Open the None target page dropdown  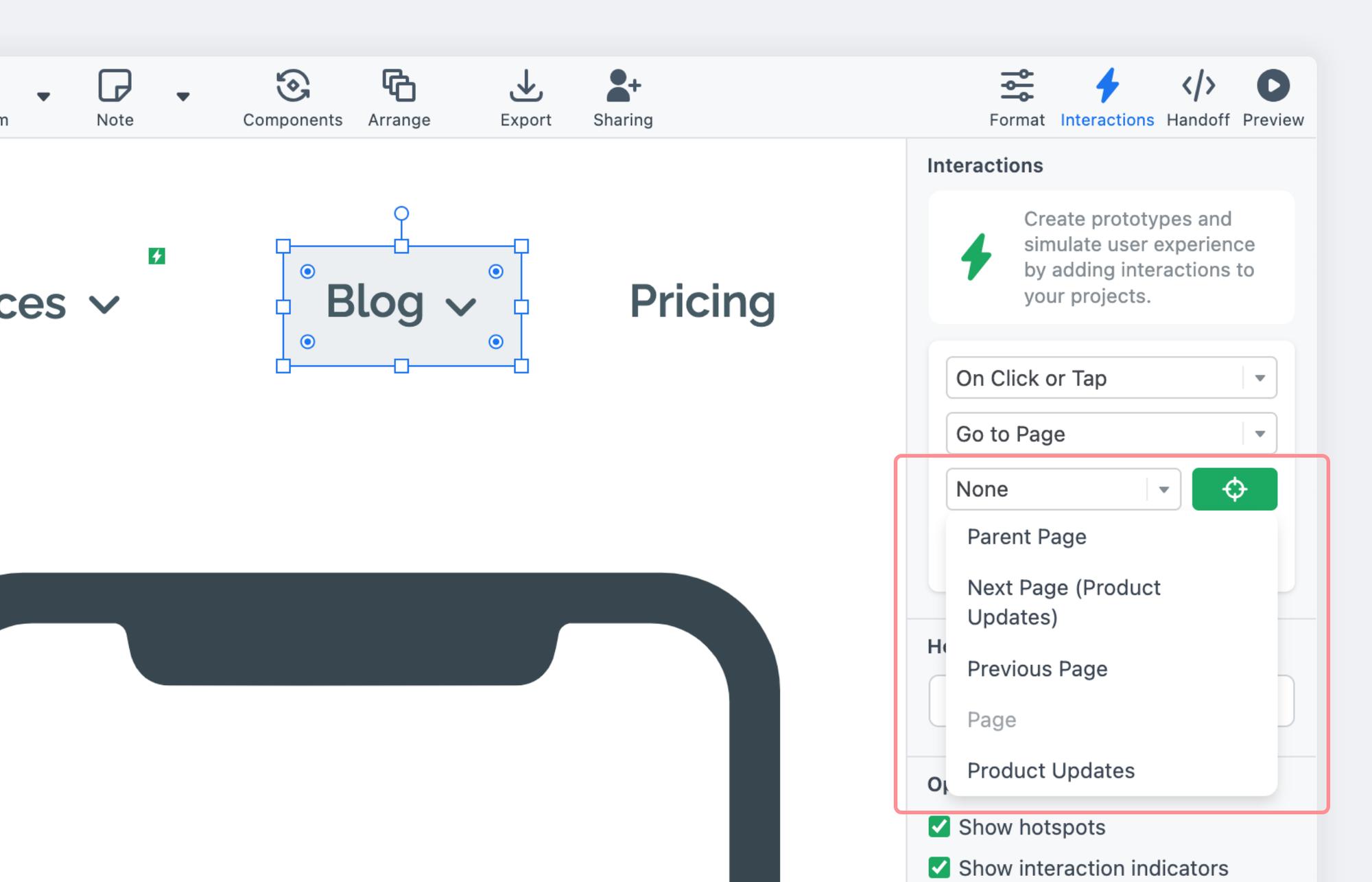click(1063, 489)
